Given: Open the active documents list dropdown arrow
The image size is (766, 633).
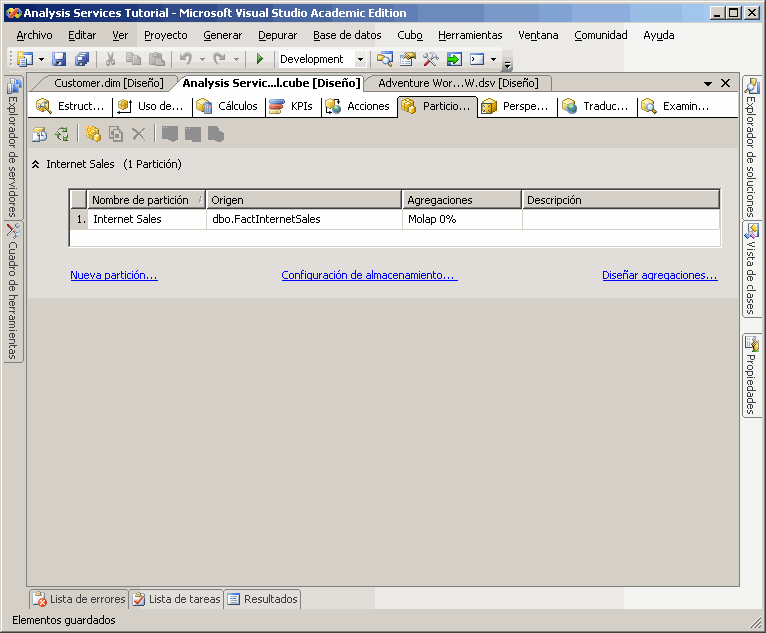Looking at the screenshot, I should click(x=707, y=84).
